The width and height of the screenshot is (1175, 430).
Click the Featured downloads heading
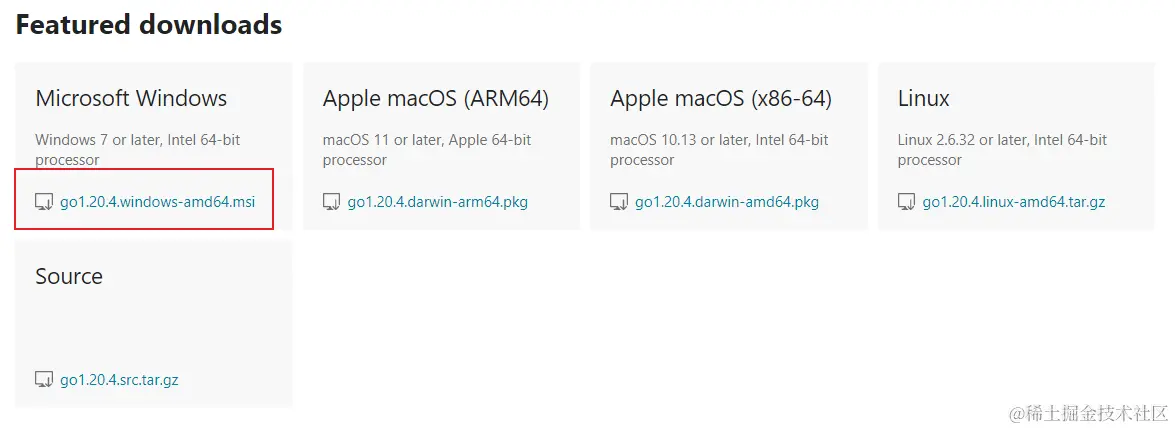(148, 25)
